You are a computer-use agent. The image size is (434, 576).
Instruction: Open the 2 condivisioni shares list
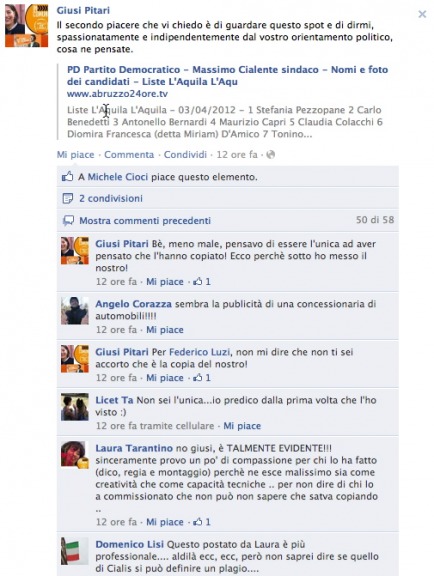111,198
